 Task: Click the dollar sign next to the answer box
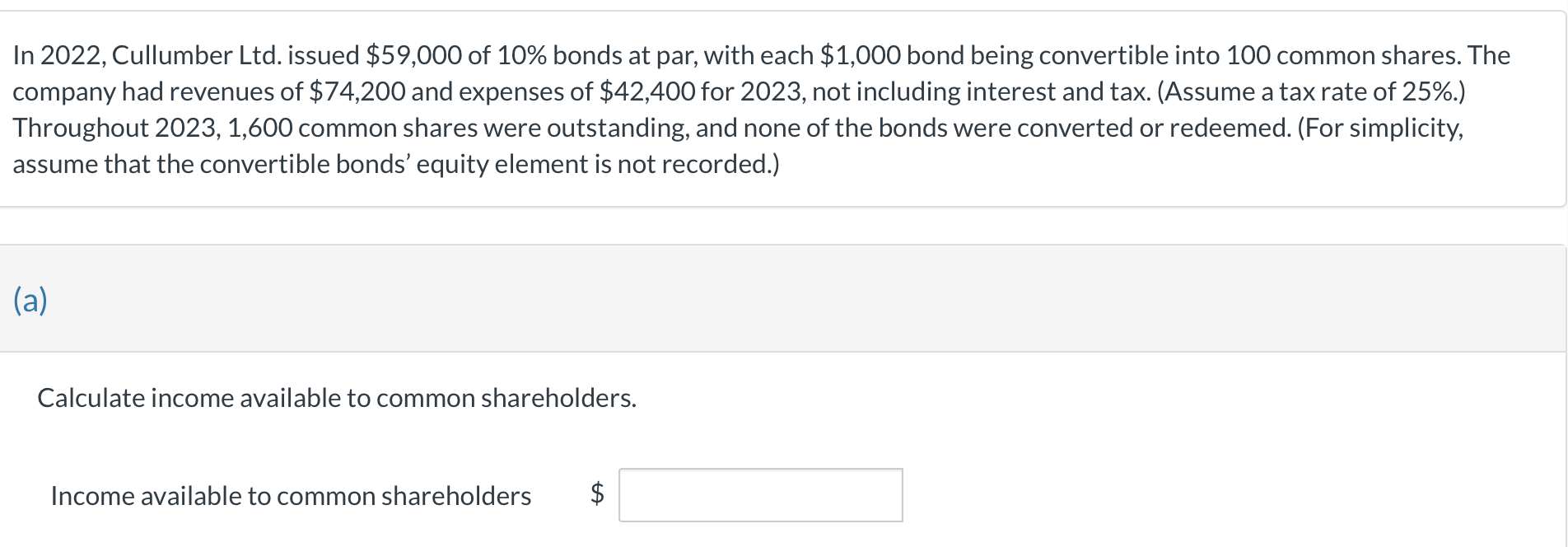coord(597,495)
